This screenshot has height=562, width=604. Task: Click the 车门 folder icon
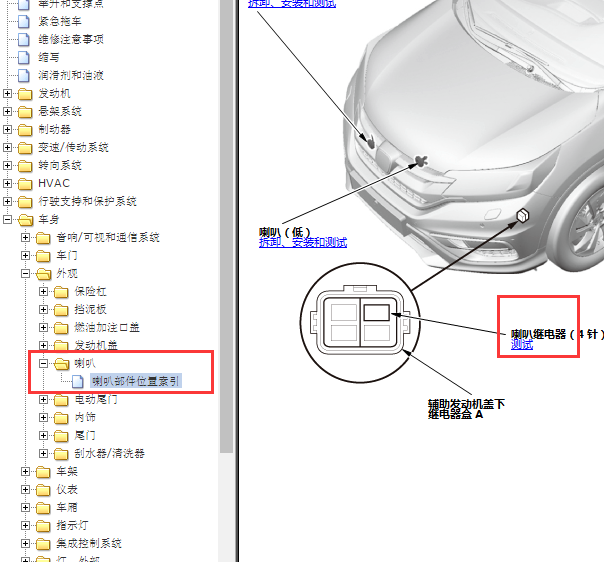pyautogui.click(x=43, y=256)
